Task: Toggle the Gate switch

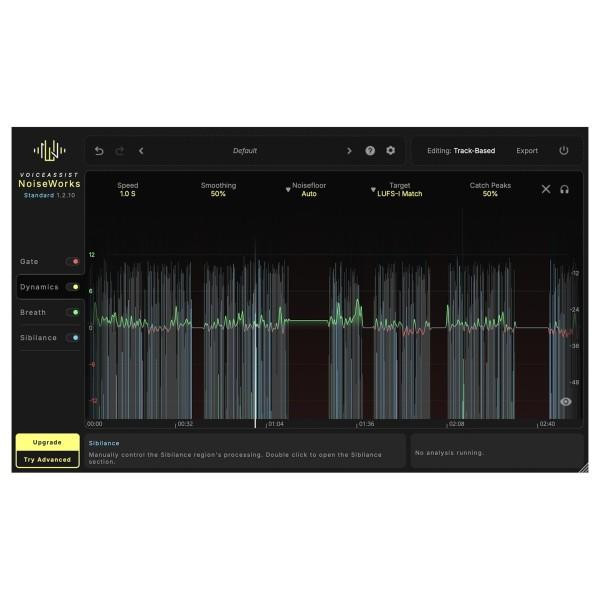Action: [72, 261]
